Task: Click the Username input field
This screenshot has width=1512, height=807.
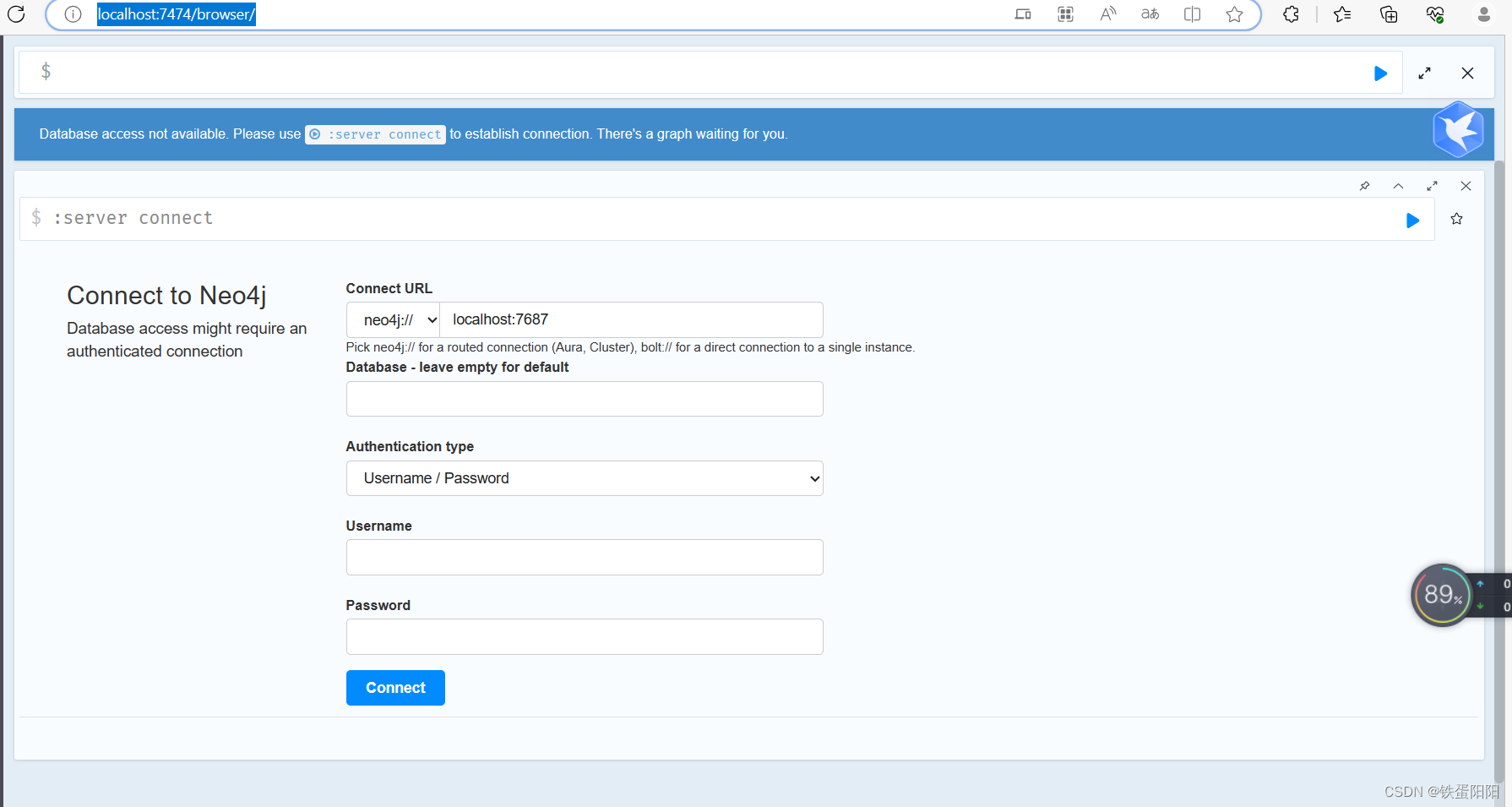Action: tap(585, 558)
